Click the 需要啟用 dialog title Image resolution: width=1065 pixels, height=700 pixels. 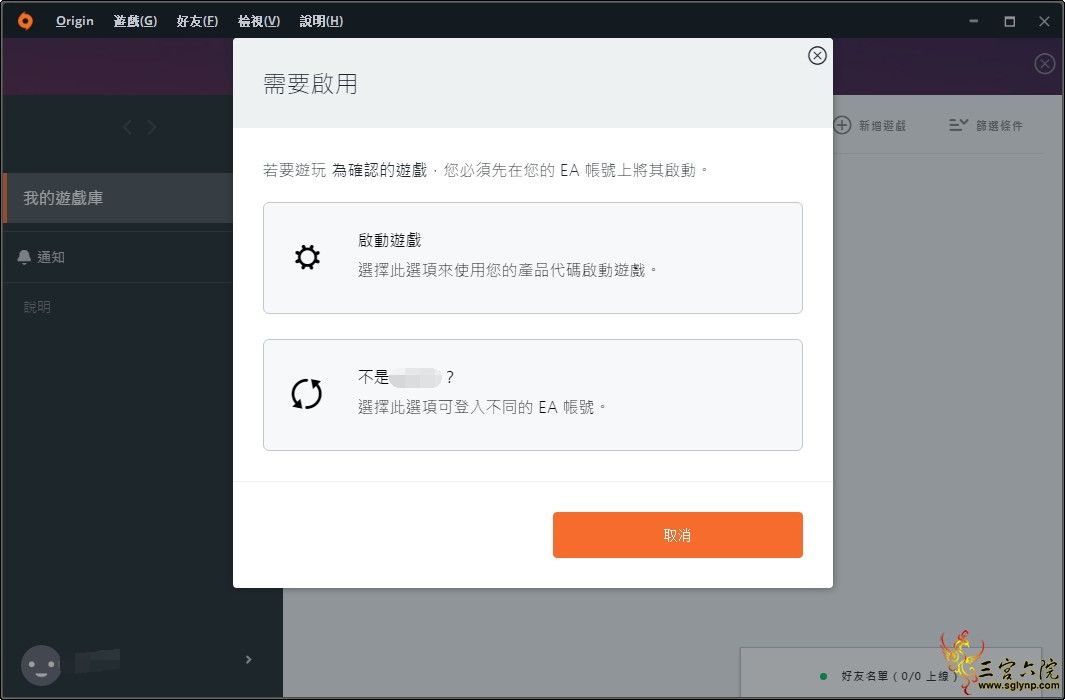(310, 84)
